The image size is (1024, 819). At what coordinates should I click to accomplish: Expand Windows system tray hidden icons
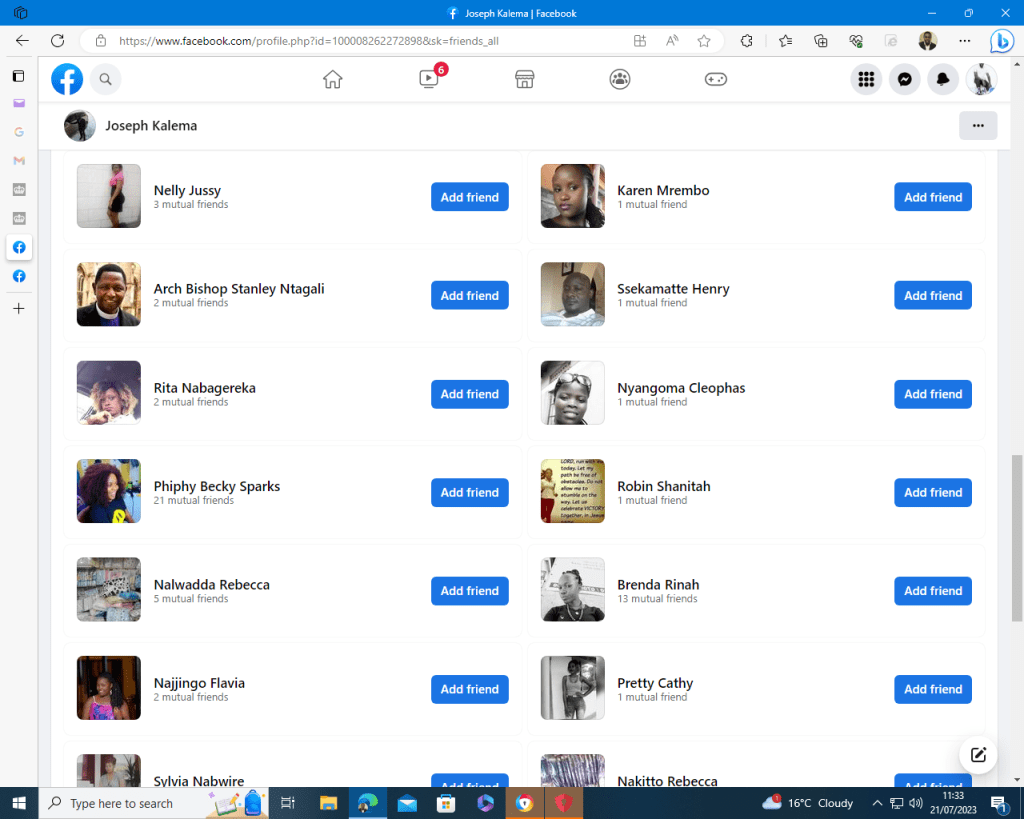[877, 803]
